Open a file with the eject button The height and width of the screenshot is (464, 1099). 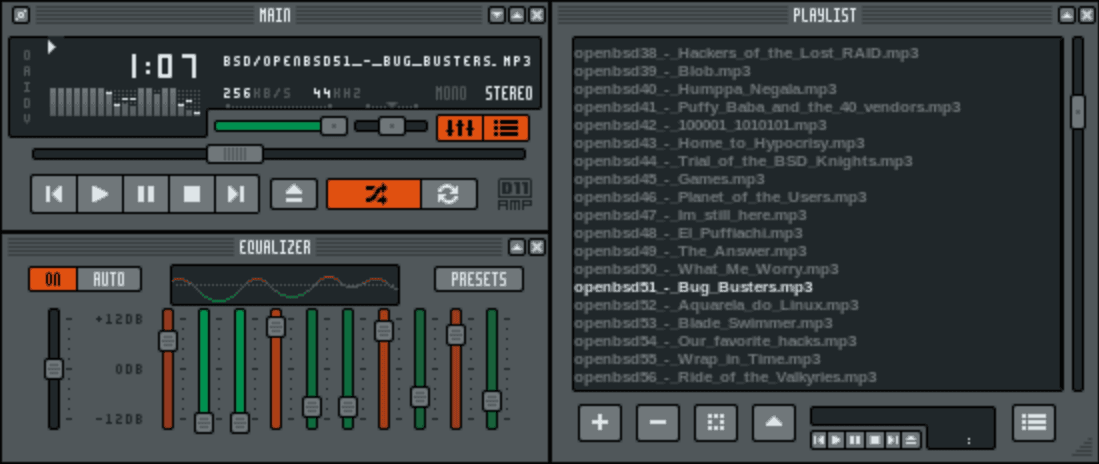pos(294,194)
